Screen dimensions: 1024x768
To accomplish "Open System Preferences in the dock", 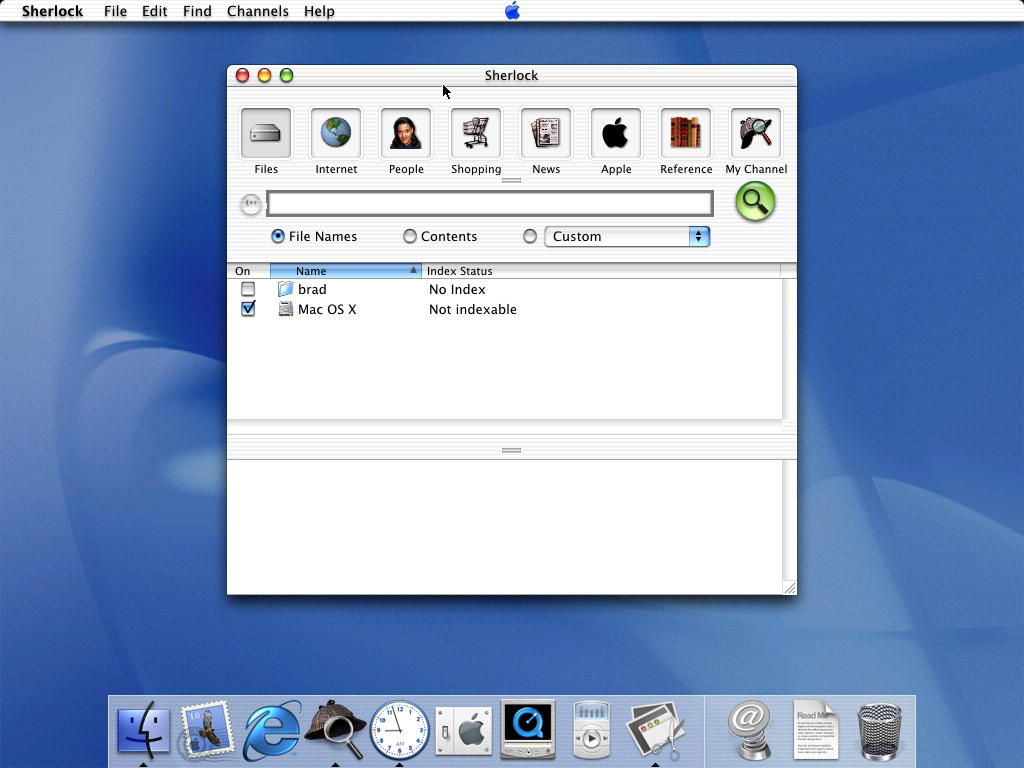I will coord(464,731).
